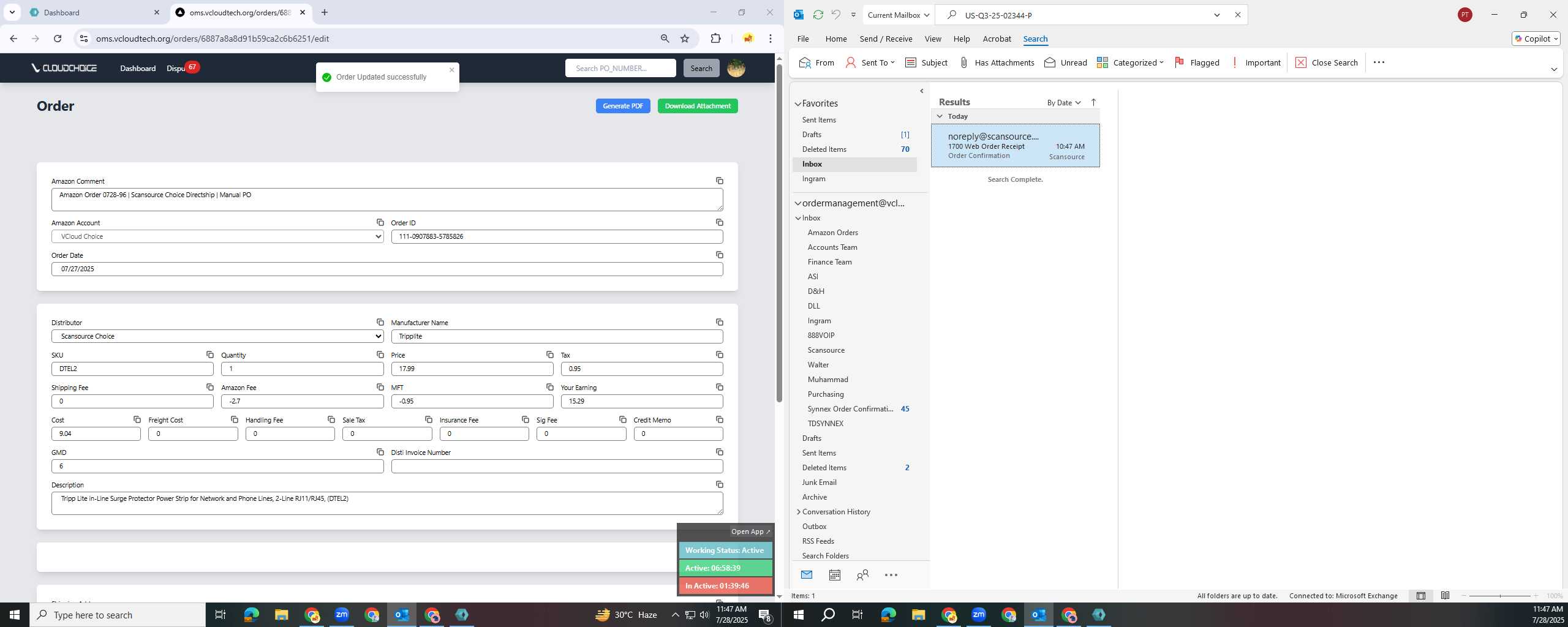Screen dimensions: 1568x627
Task: Copy the Tax field value
Action: 720,355
